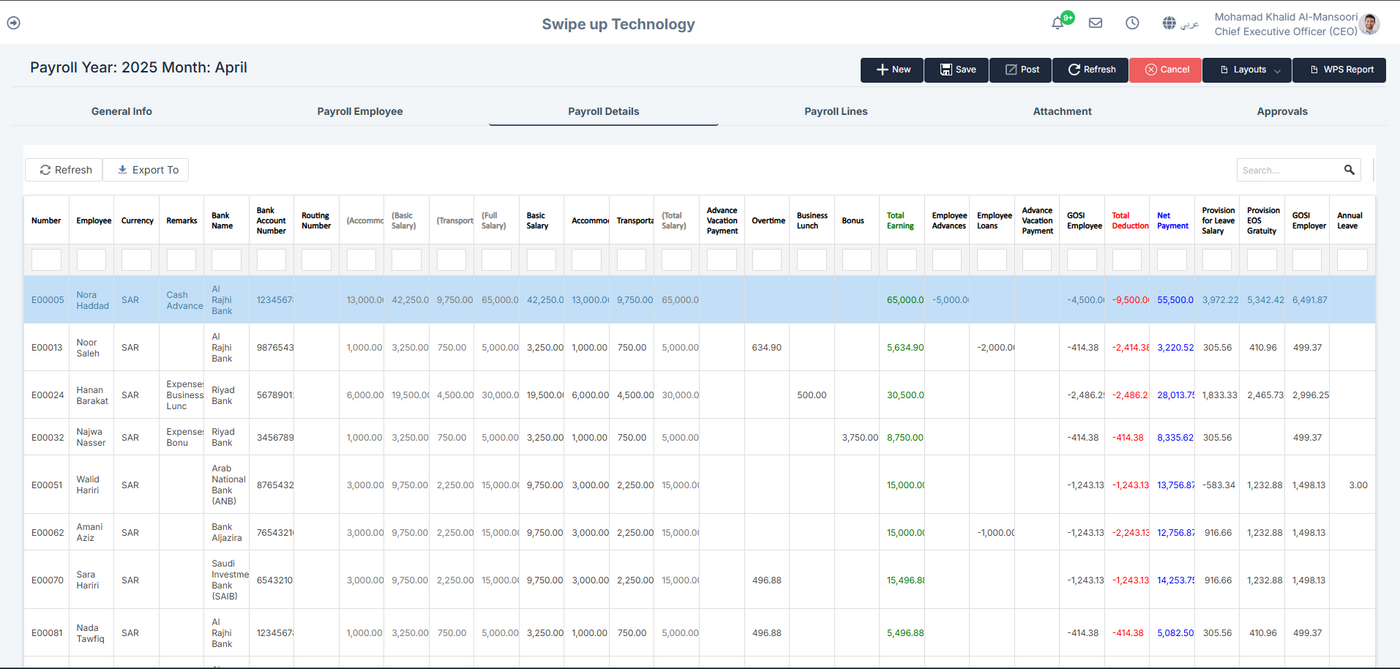The height and width of the screenshot is (669, 1400).
Task: Open the notifications bell
Action: (x=1058, y=23)
